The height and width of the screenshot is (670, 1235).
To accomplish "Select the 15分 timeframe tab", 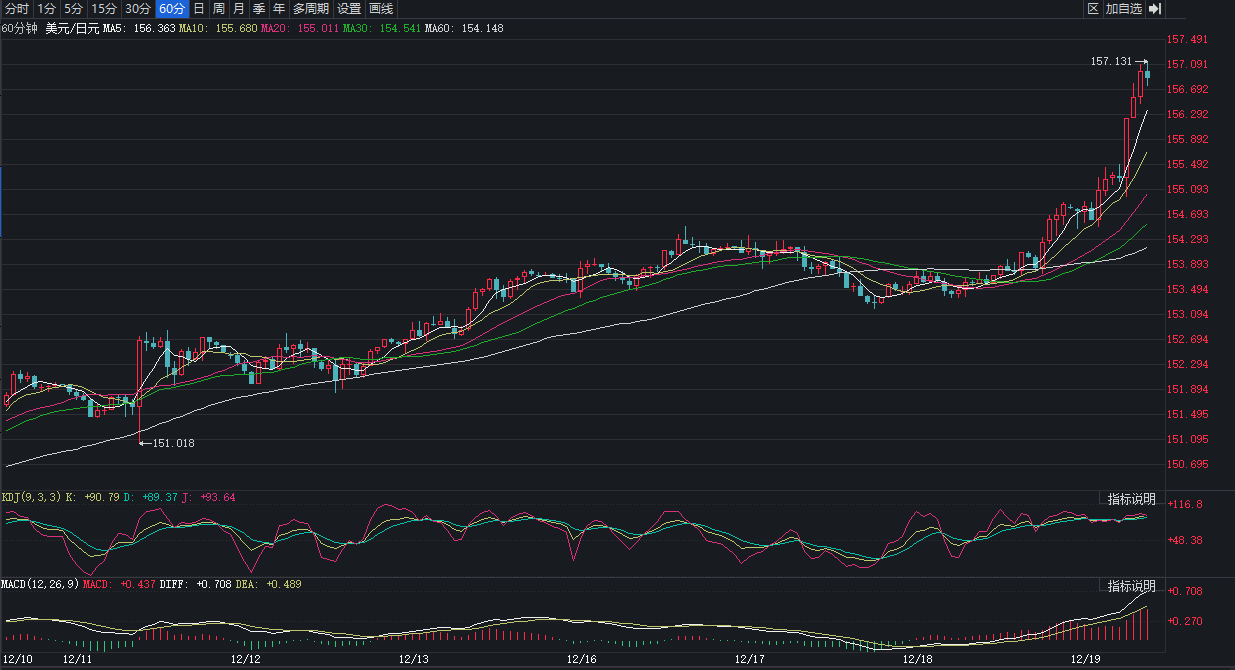I will (x=104, y=9).
